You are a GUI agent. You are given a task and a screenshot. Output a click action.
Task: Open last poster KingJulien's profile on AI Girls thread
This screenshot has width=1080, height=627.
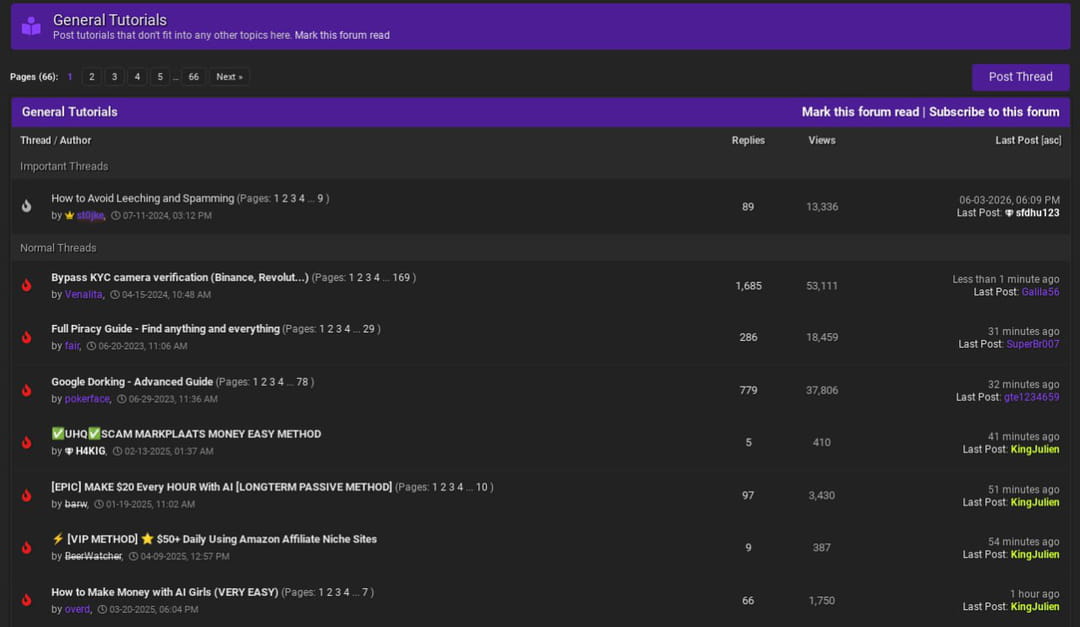[x=1035, y=606]
